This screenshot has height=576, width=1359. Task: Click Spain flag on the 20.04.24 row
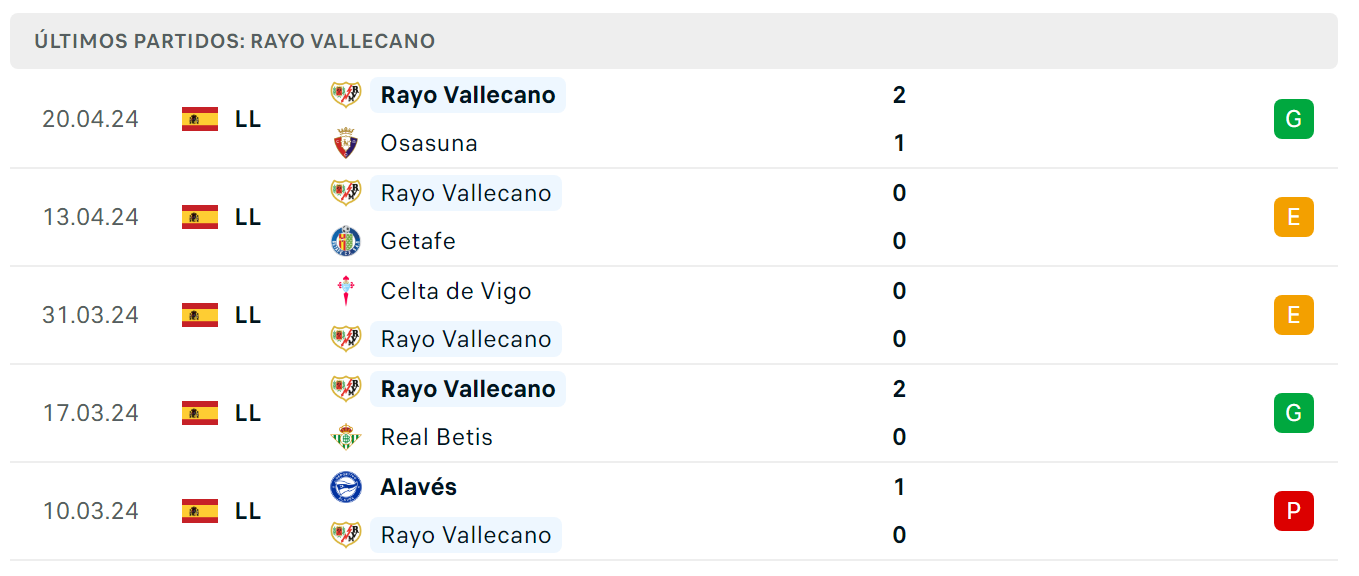pyautogui.click(x=200, y=119)
